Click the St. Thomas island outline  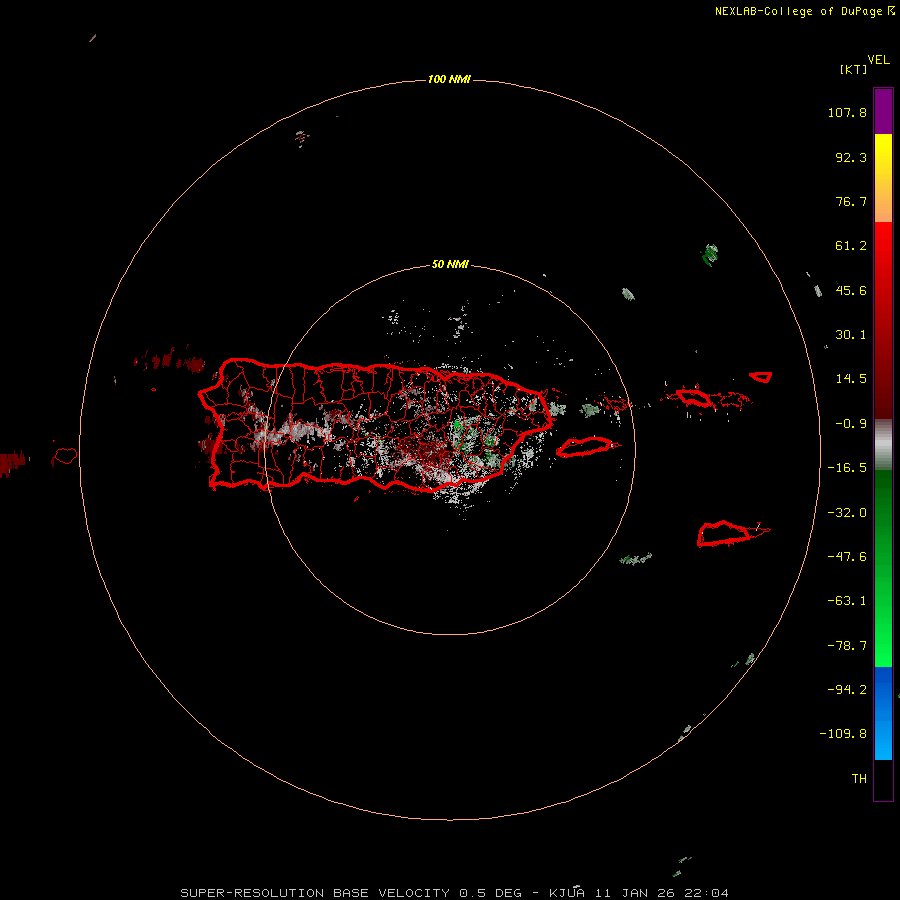(x=693, y=397)
